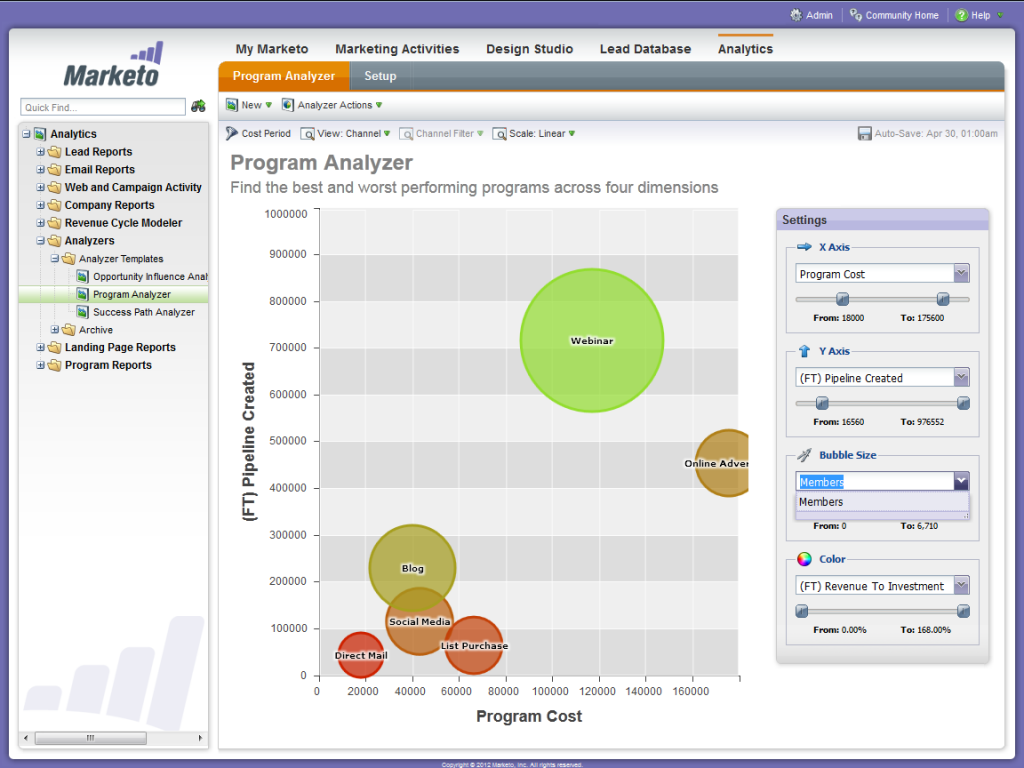
Task: Click the Community Home icon
Action: (856, 15)
